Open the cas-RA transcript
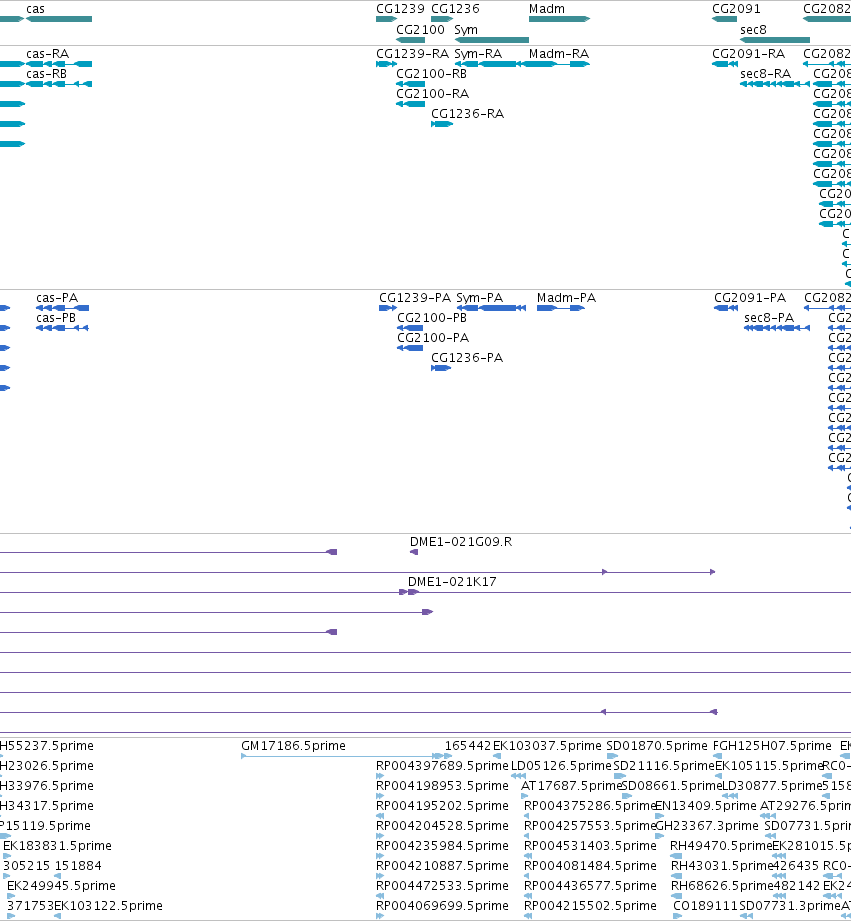The image size is (851, 921). (48, 54)
